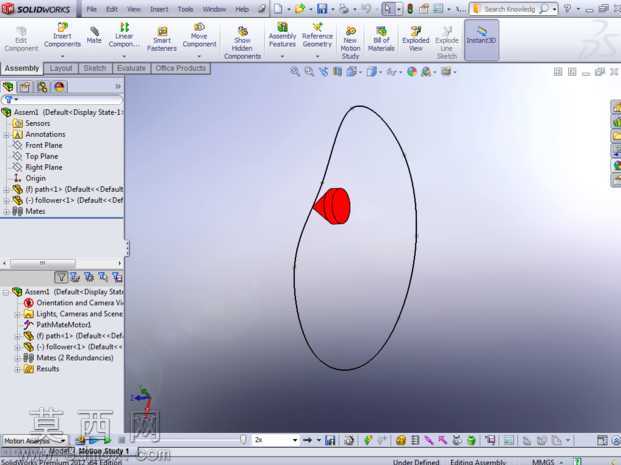Switch to the Evaluate tab

[131, 68]
